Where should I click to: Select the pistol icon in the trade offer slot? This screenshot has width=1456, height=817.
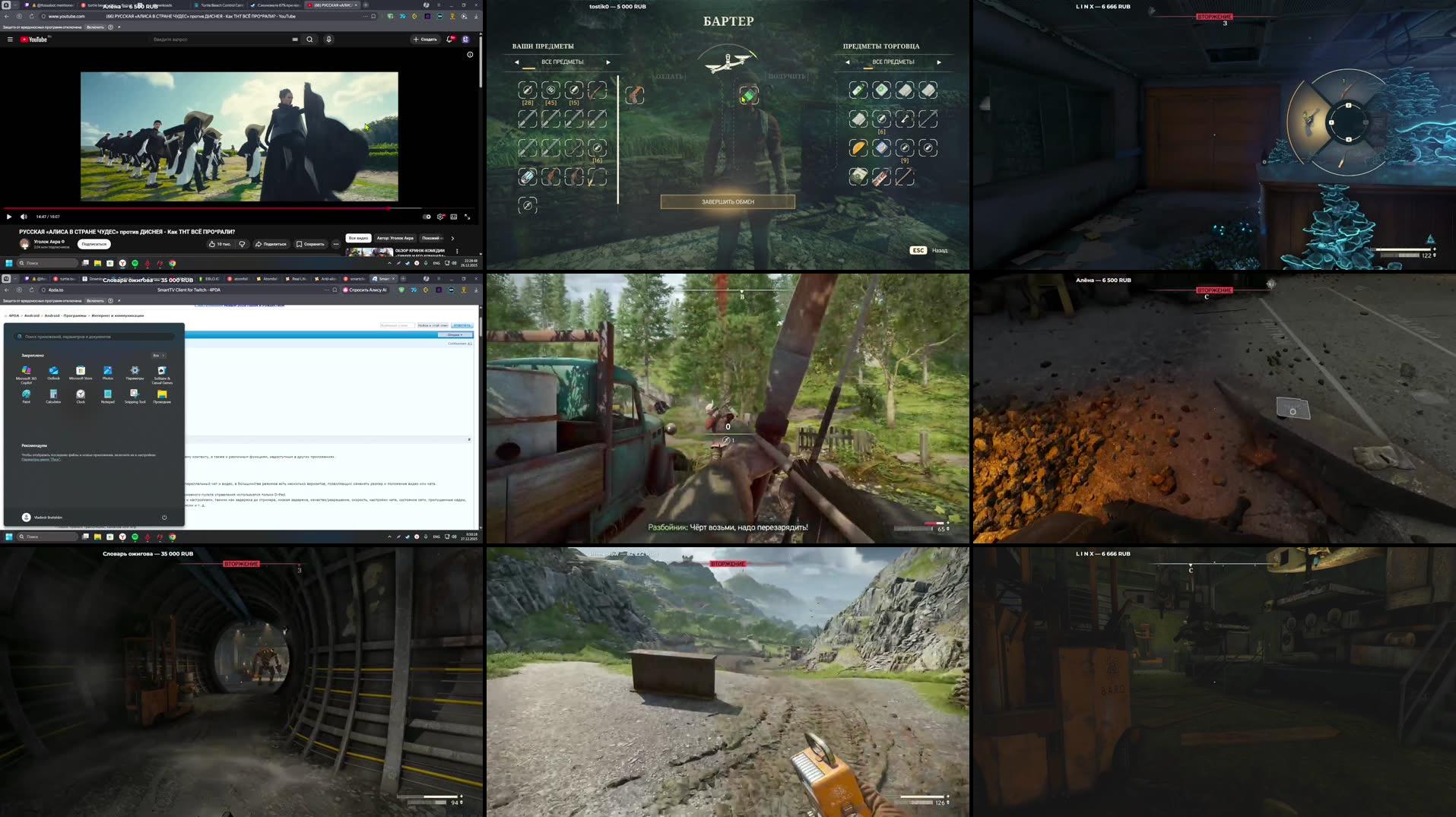point(634,95)
